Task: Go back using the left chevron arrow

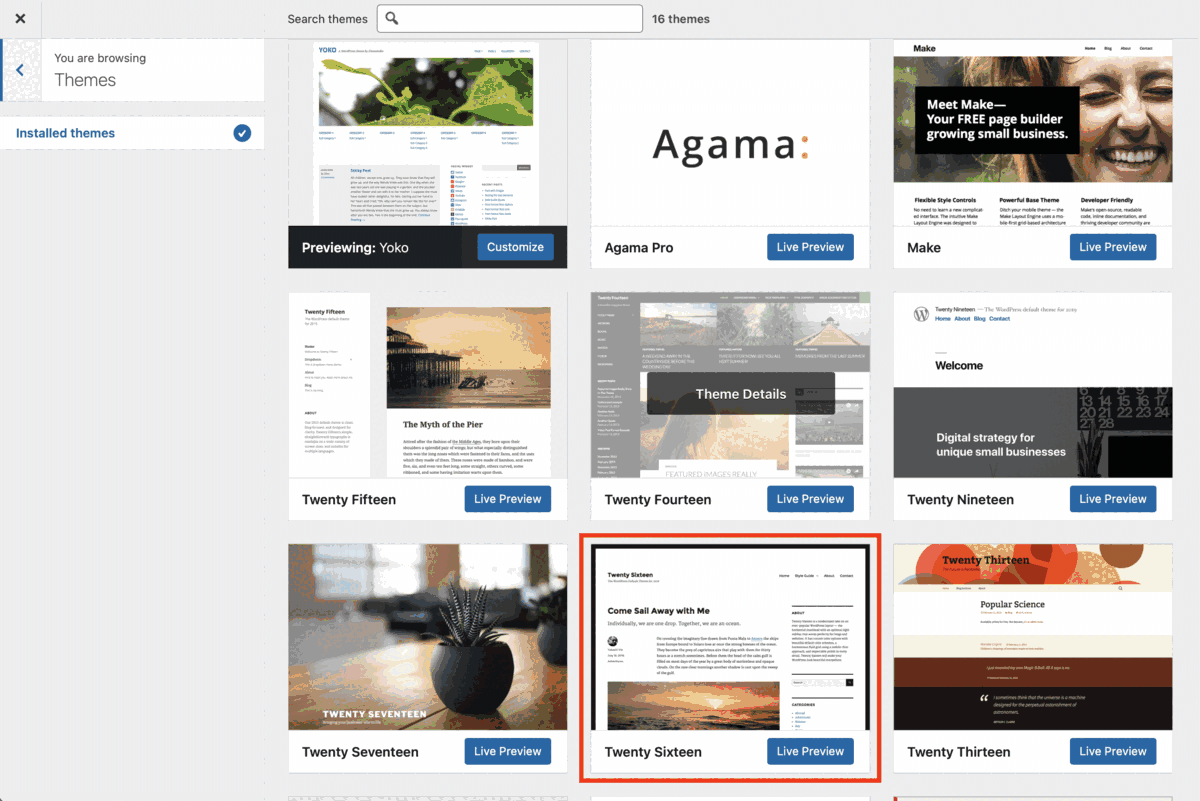Action: coord(20,70)
